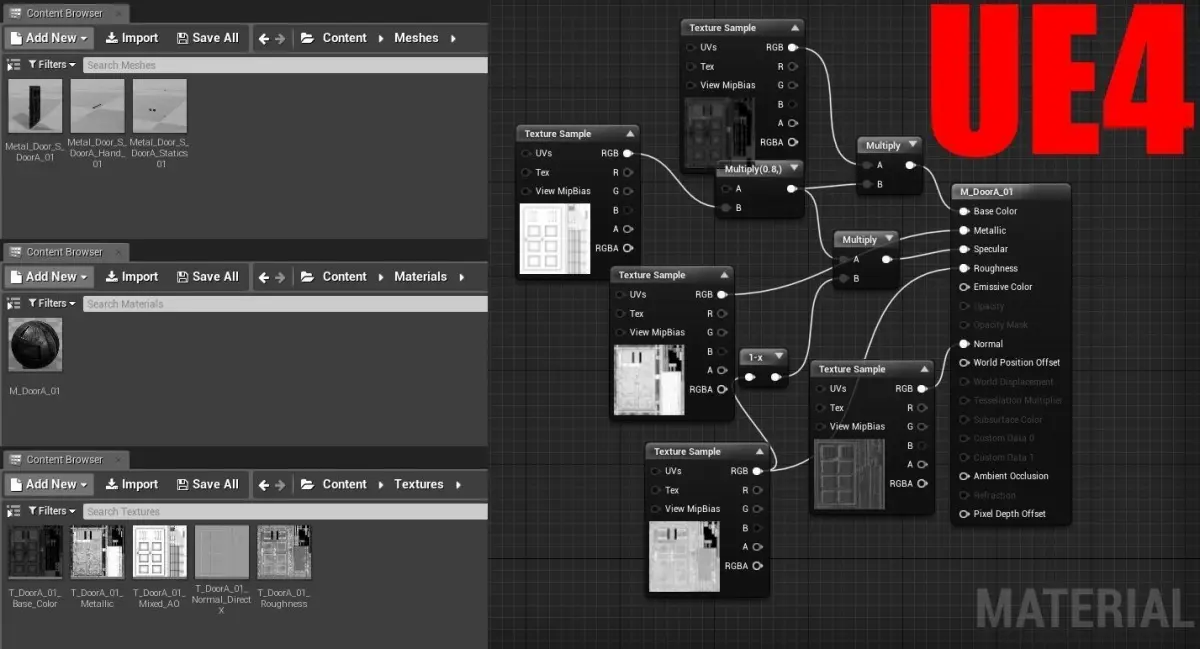Go forward using the Meshes browser right arrow
Viewport: 1200px width, 649px height.
[x=280, y=38]
